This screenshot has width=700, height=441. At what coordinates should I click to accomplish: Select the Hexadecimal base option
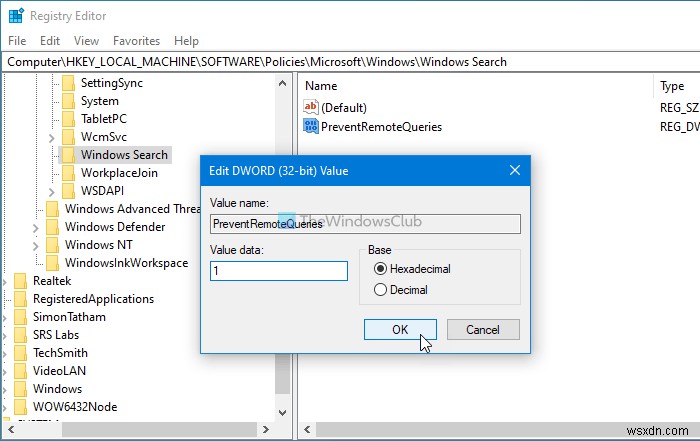[x=380, y=269]
